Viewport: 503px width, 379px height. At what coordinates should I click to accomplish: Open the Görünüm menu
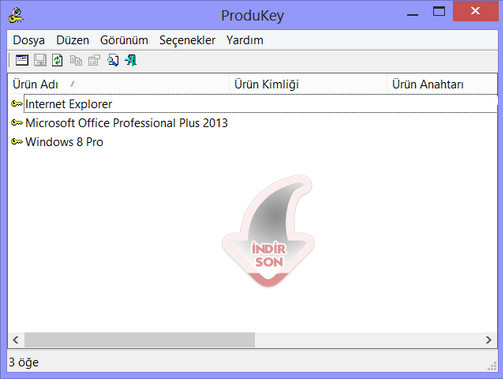pos(124,40)
